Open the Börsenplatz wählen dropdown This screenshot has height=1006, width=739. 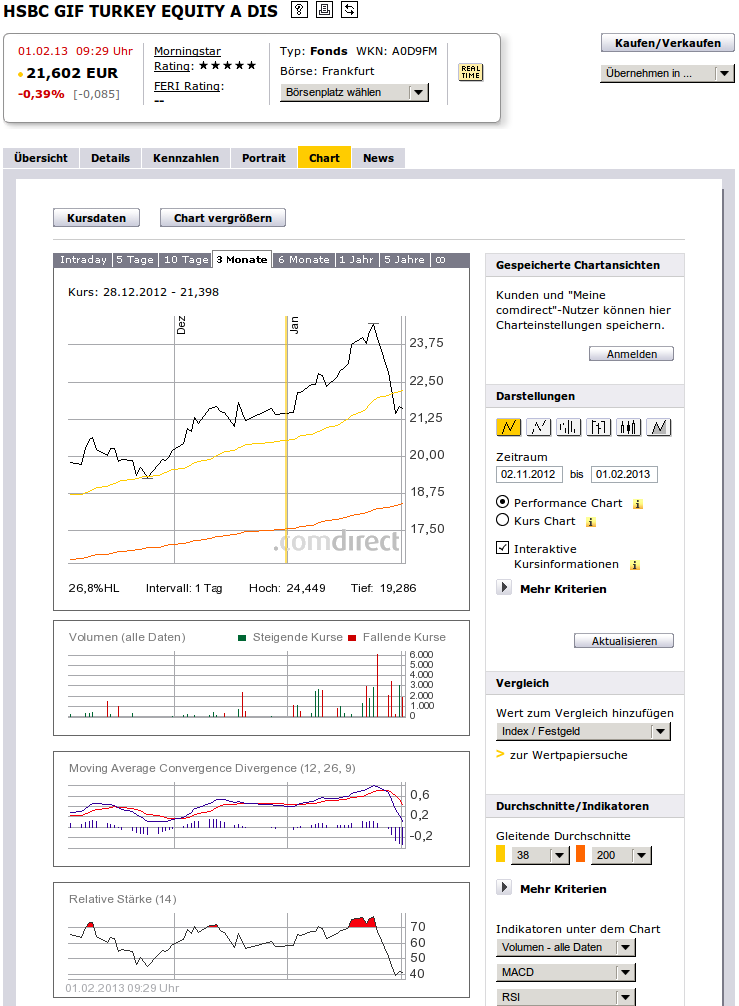click(x=355, y=92)
